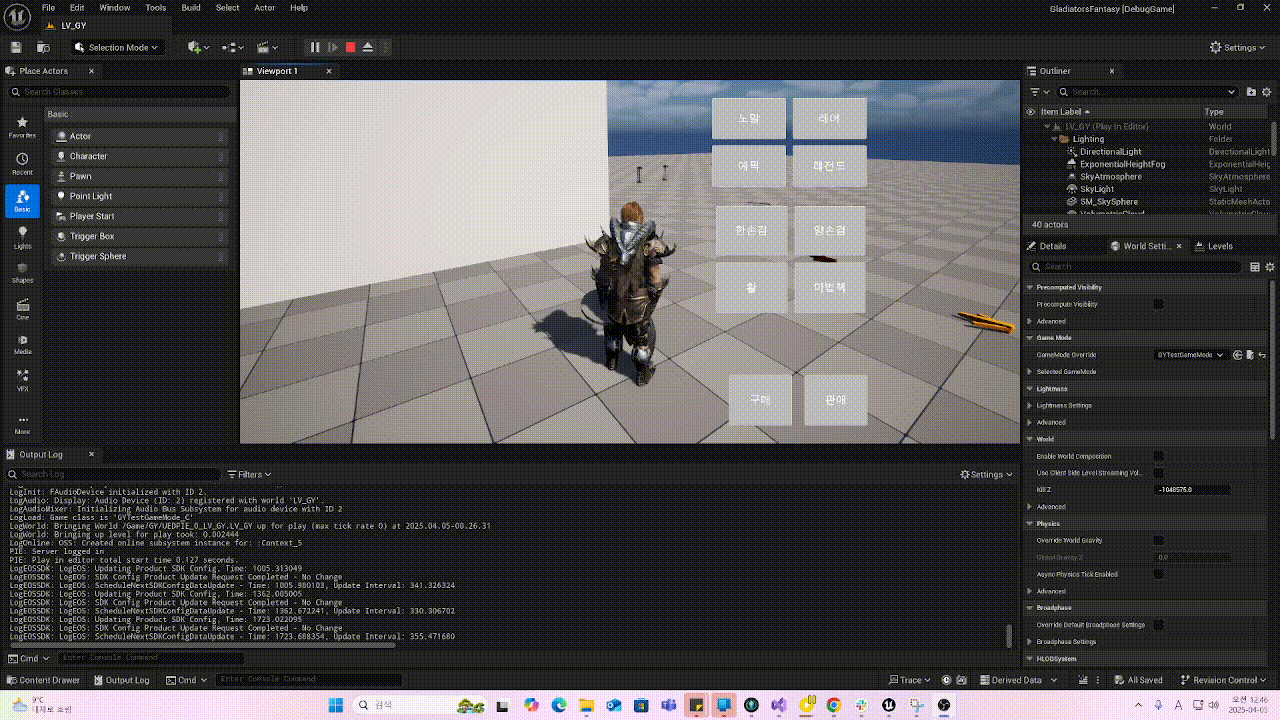
Task: Open the Actor menu
Action: (264, 8)
